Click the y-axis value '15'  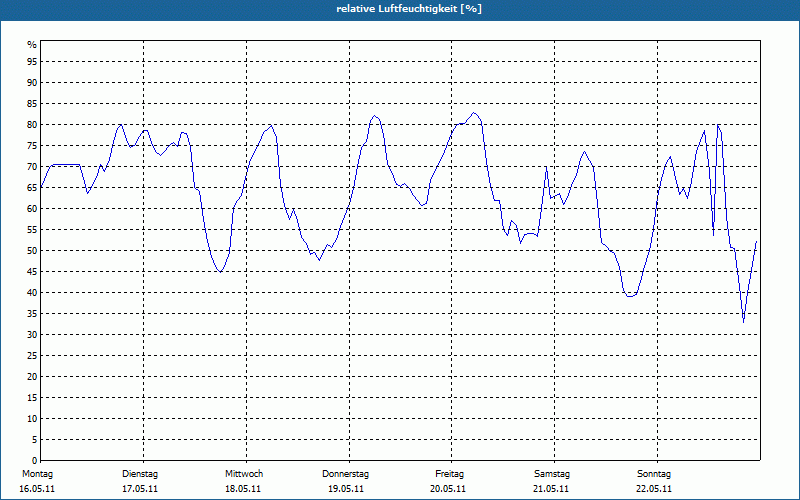[32, 397]
